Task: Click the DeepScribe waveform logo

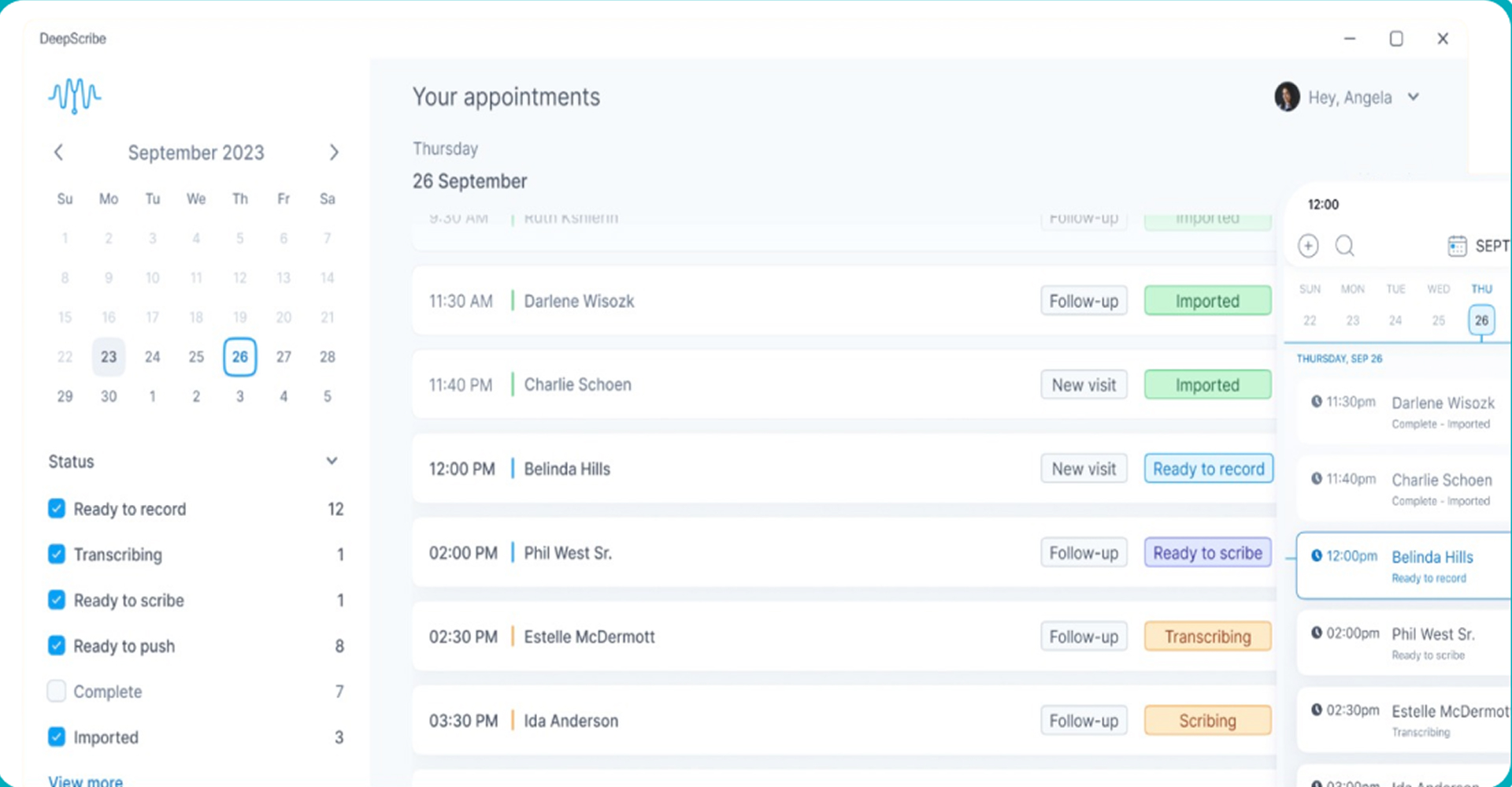Action: point(75,95)
